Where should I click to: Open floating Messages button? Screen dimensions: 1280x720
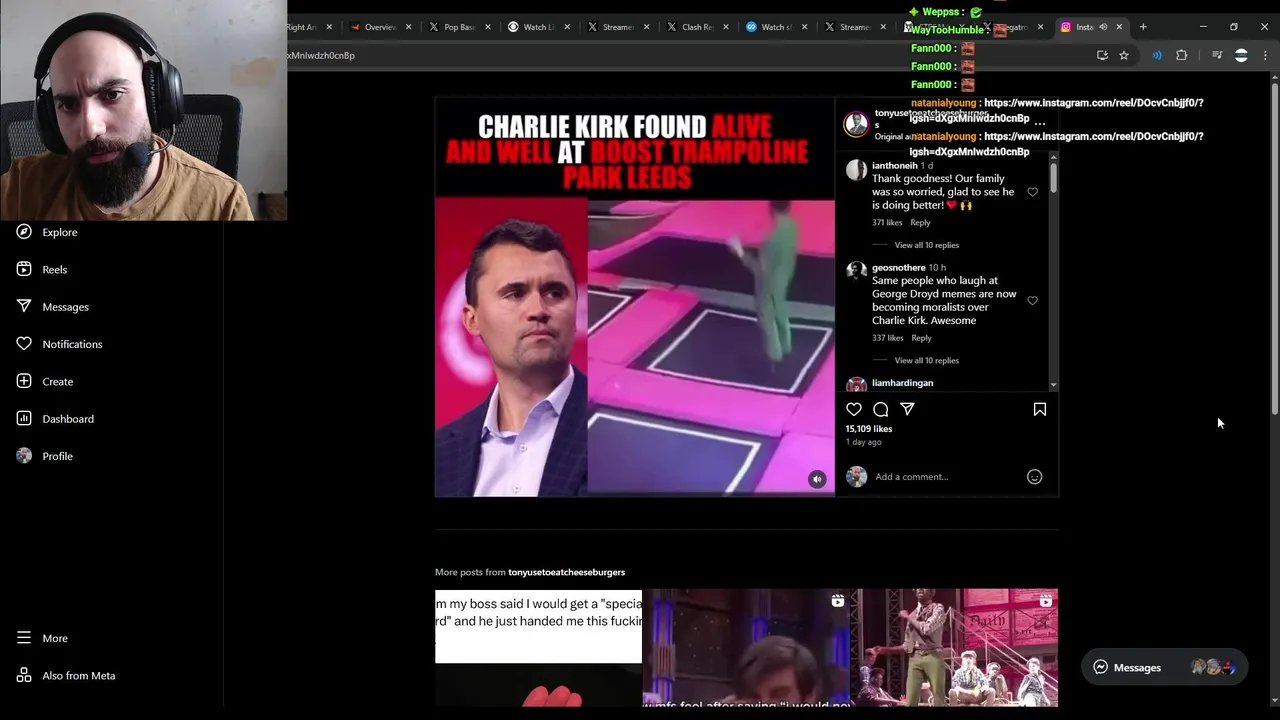tap(1164, 667)
